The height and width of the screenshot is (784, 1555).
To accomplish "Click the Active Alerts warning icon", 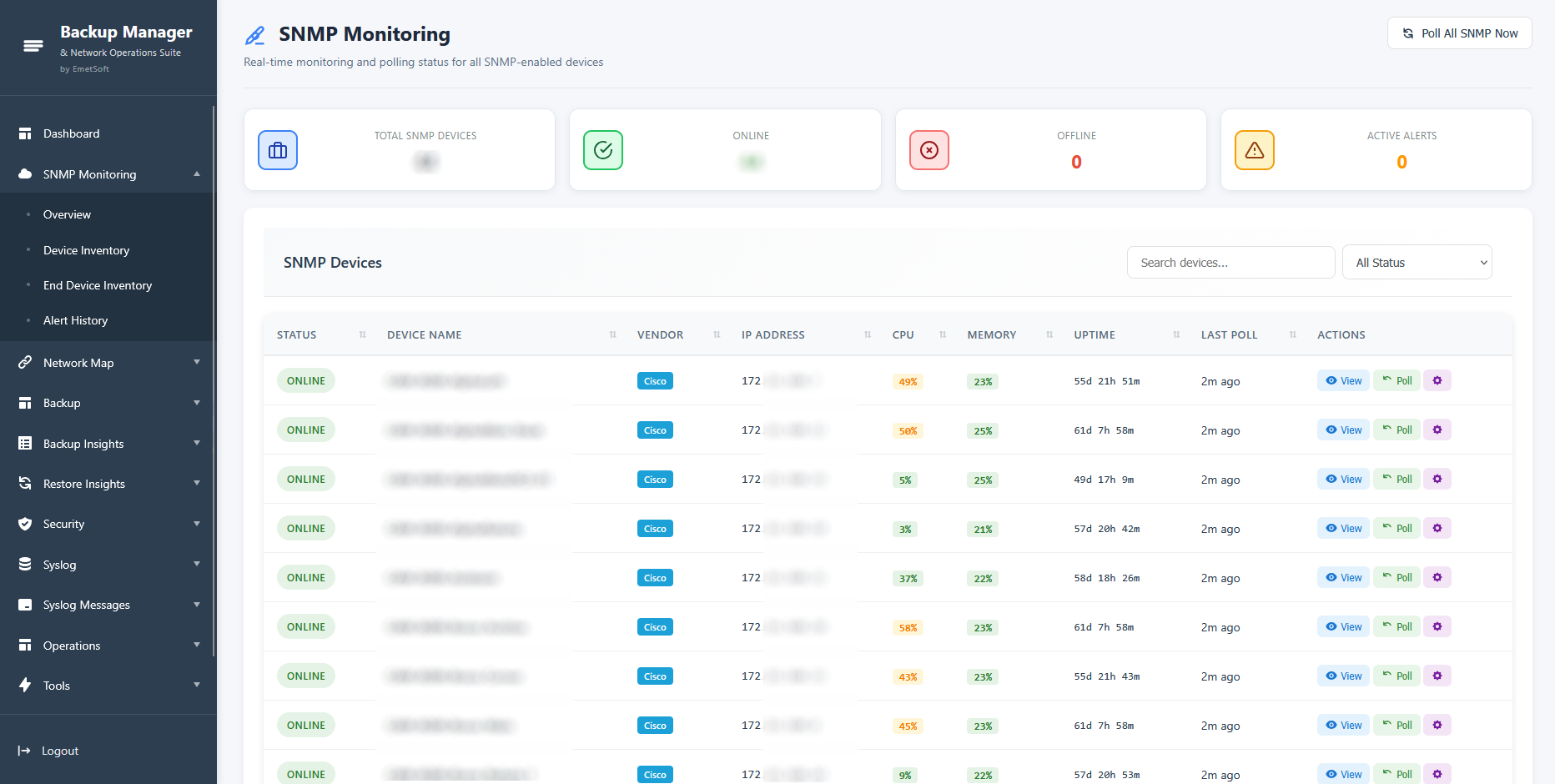I will click(x=1255, y=150).
